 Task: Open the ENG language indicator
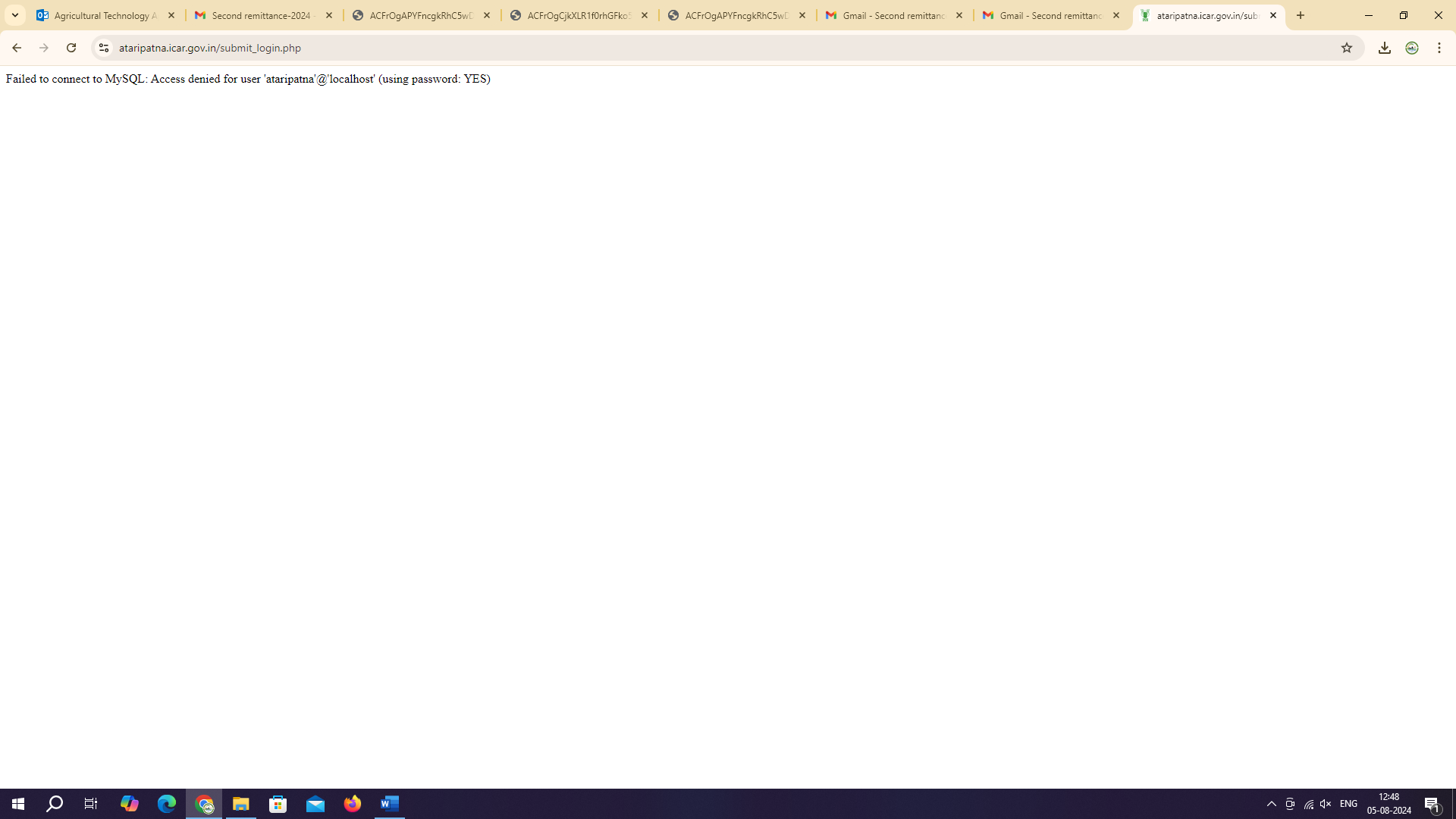coord(1348,804)
